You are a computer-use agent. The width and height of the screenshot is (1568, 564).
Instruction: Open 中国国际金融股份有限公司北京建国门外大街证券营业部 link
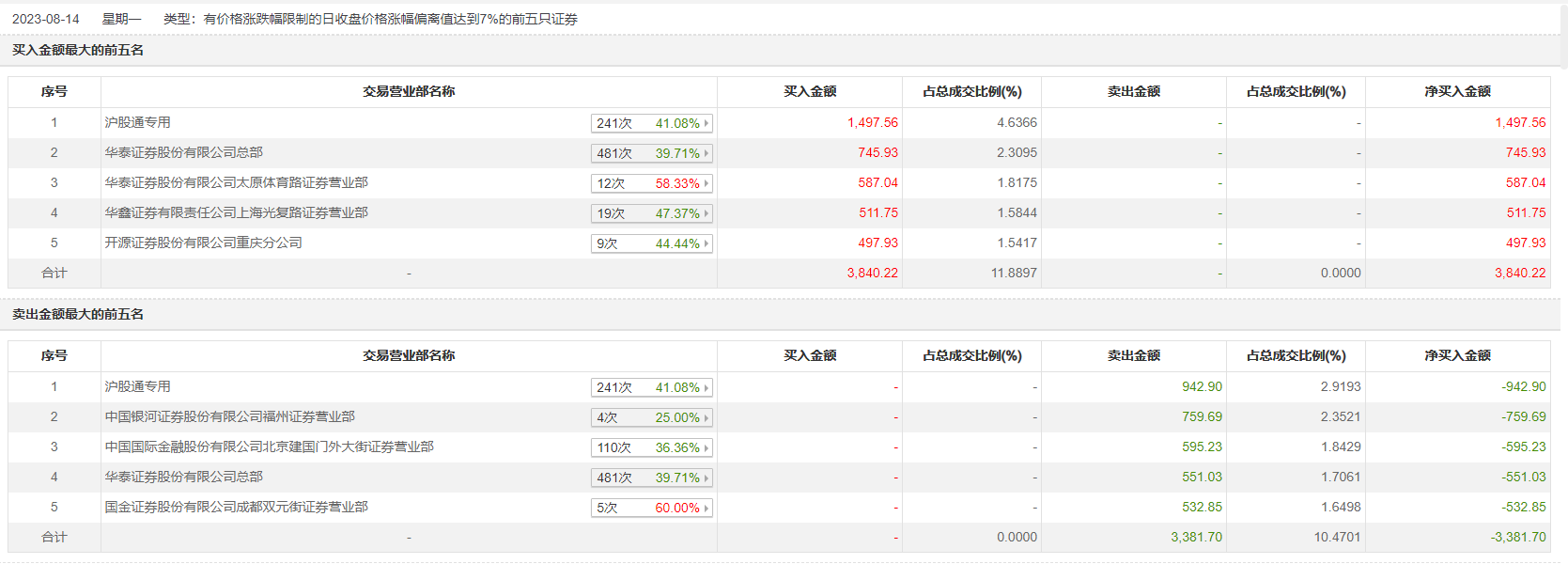pyautogui.click(x=269, y=446)
